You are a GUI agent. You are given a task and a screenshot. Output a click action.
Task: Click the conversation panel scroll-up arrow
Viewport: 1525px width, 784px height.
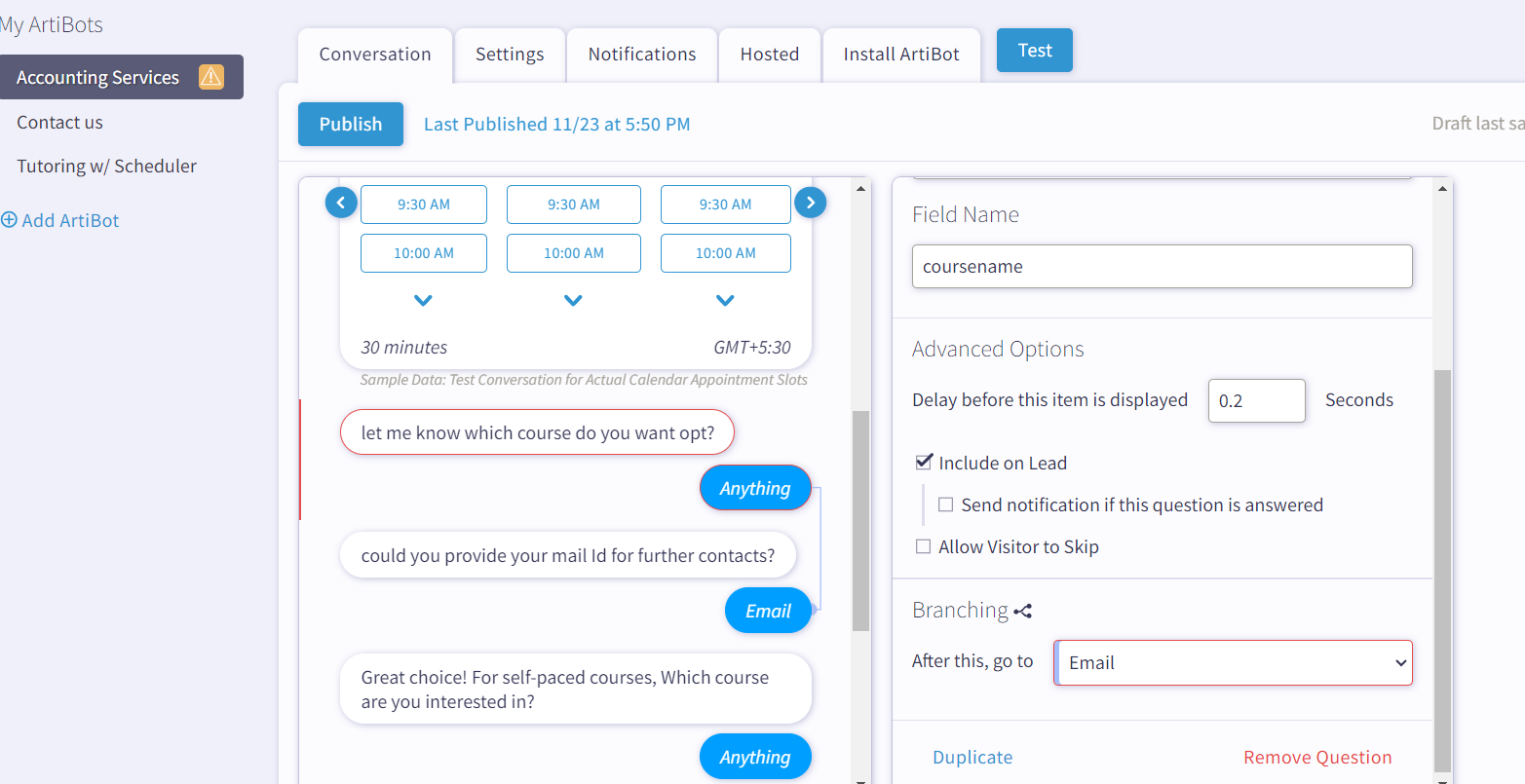[860, 188]
